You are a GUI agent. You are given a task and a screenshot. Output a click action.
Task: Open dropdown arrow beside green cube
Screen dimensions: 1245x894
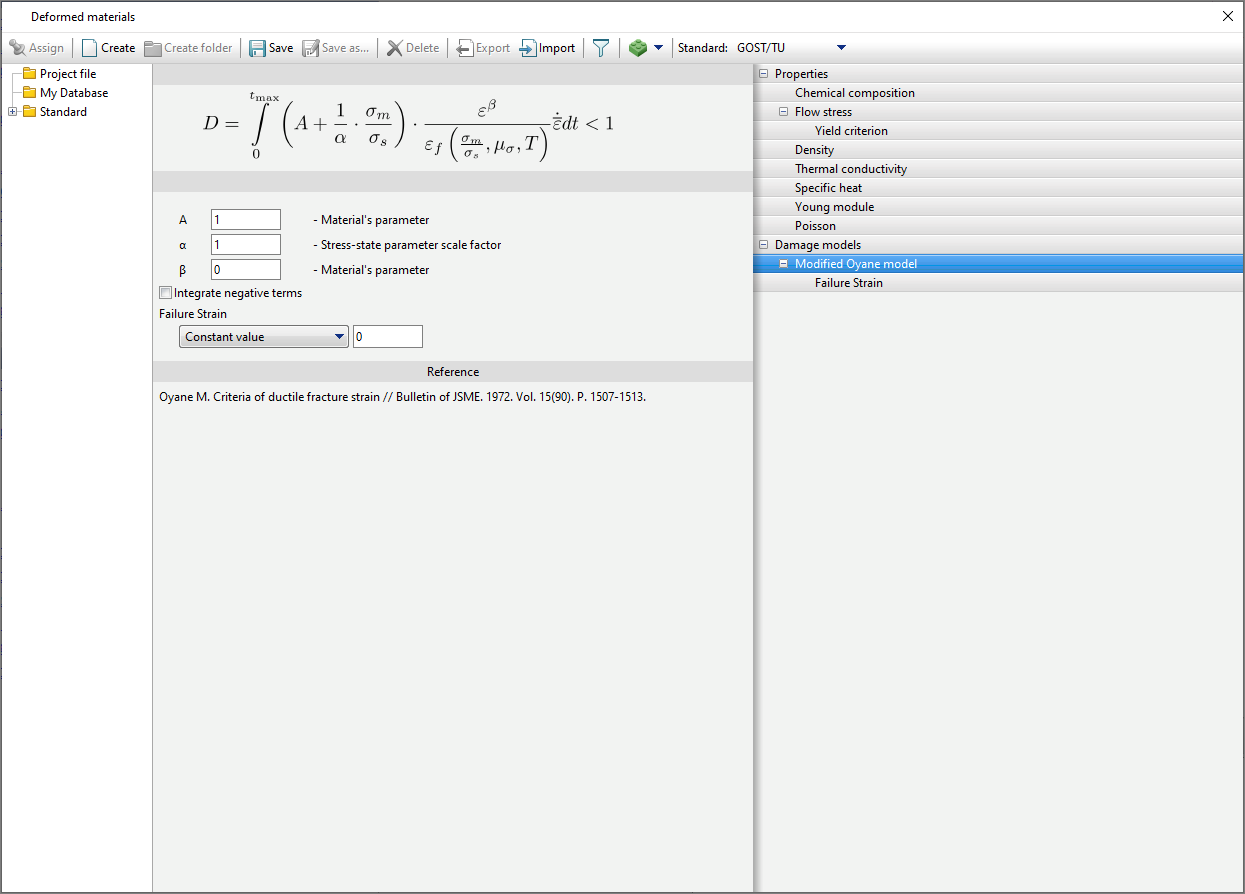(x=658, y=48)
